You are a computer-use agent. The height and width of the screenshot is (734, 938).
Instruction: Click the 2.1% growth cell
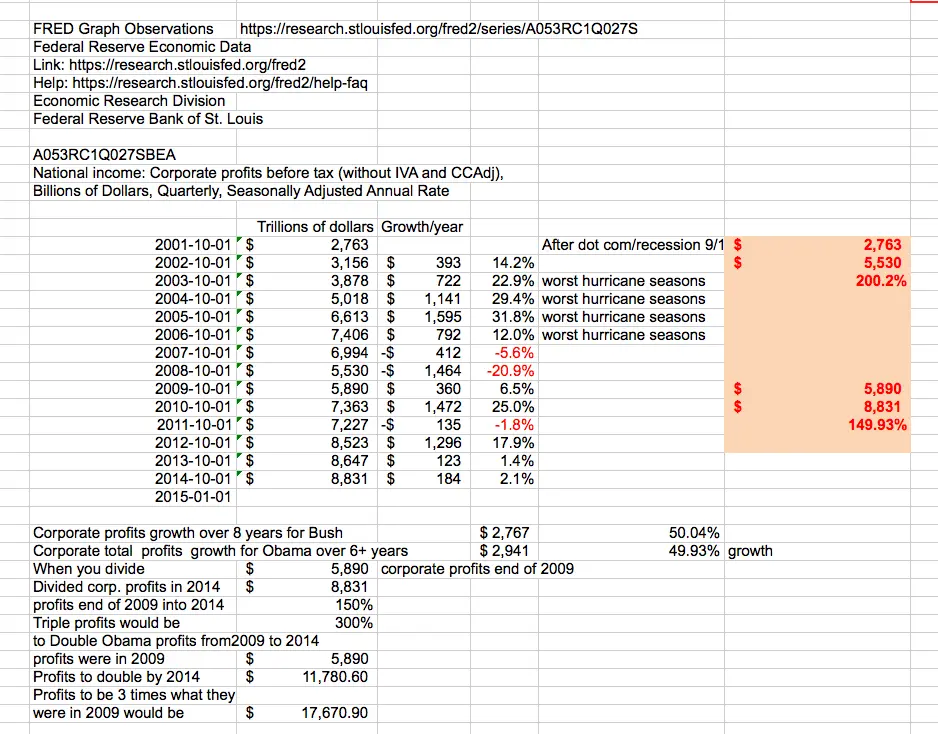click(517, 479)
